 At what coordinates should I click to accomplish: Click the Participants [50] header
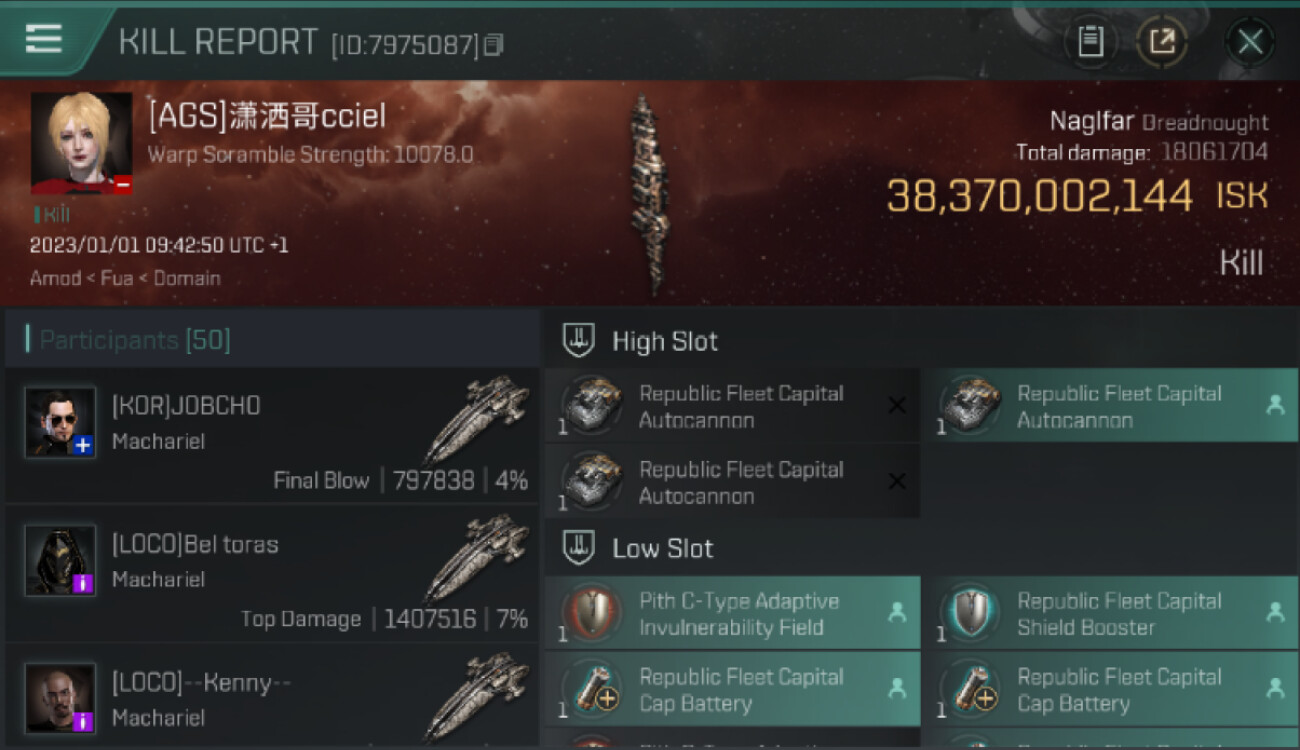point(135,340)
